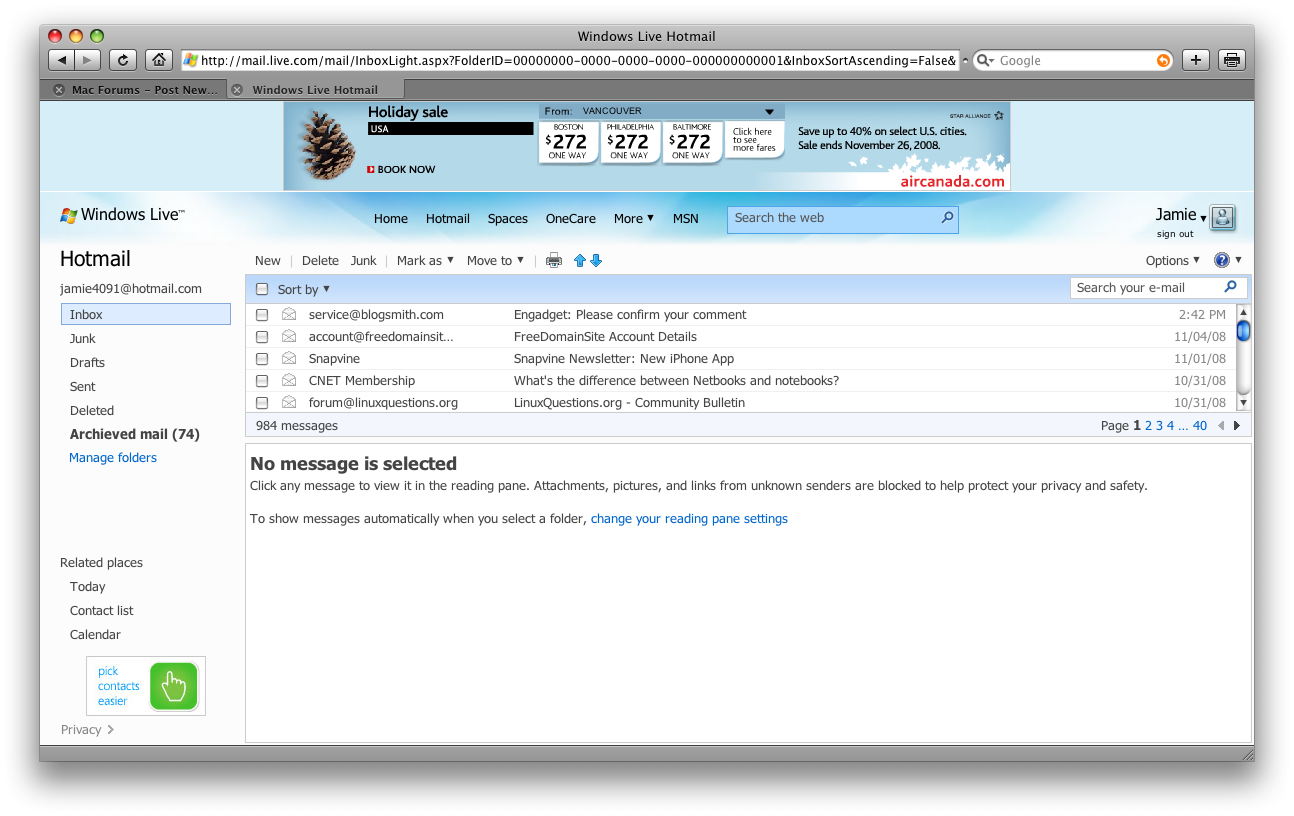Click the browser print page icon
This screenshot has height=816, width=1294.
[x=1232, y=60]
